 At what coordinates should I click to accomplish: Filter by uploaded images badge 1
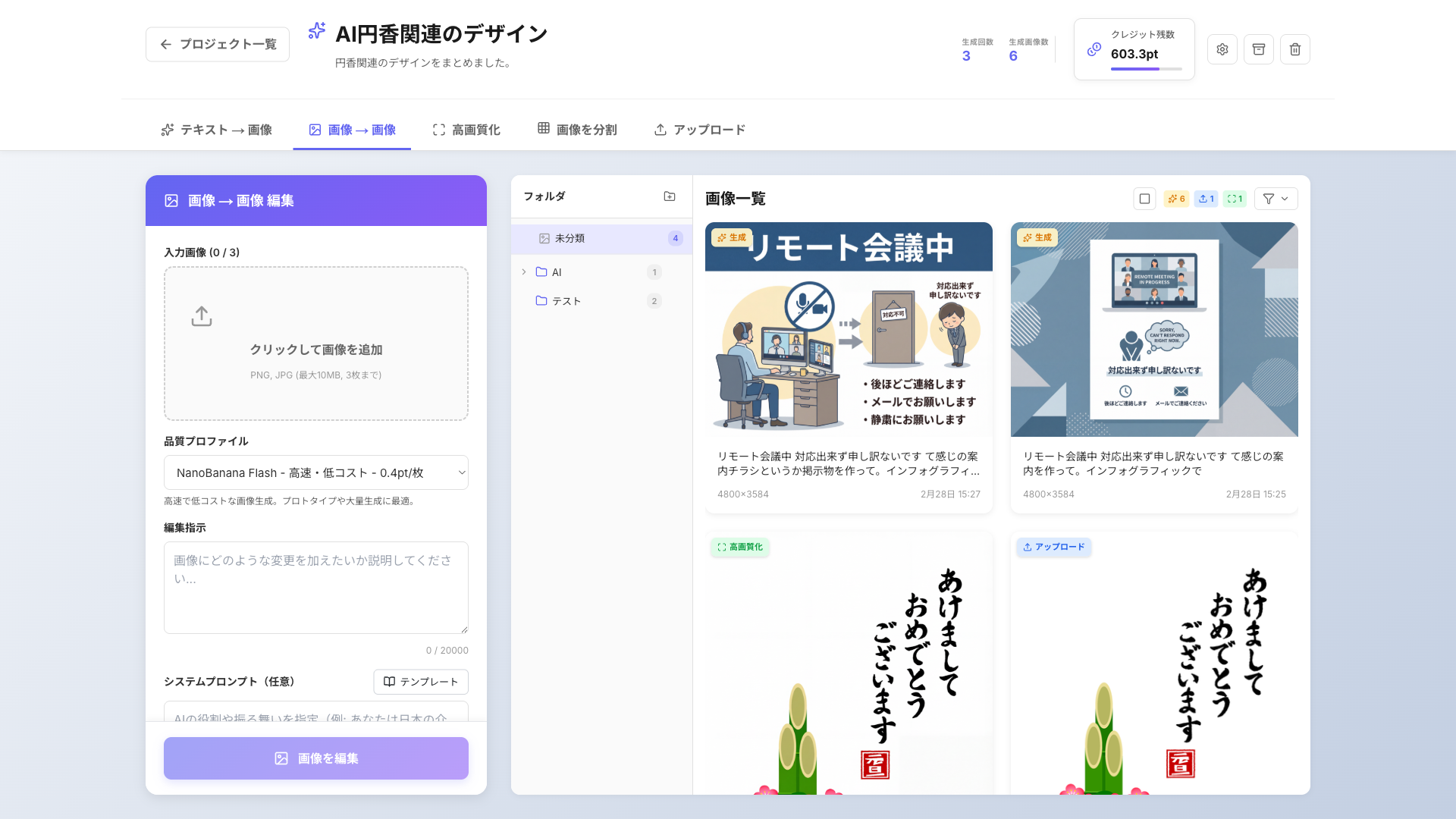[x=1206, y=199]
